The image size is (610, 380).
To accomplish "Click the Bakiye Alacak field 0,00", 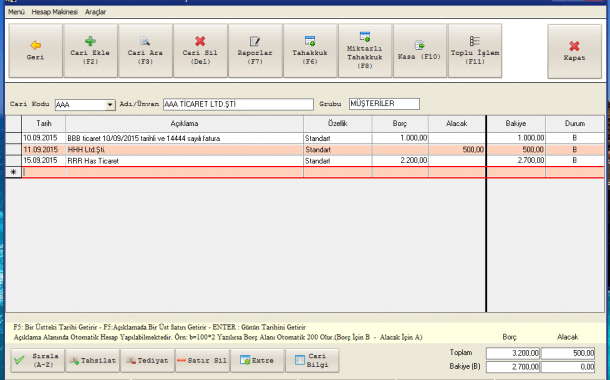I will [x=568, y=367].
